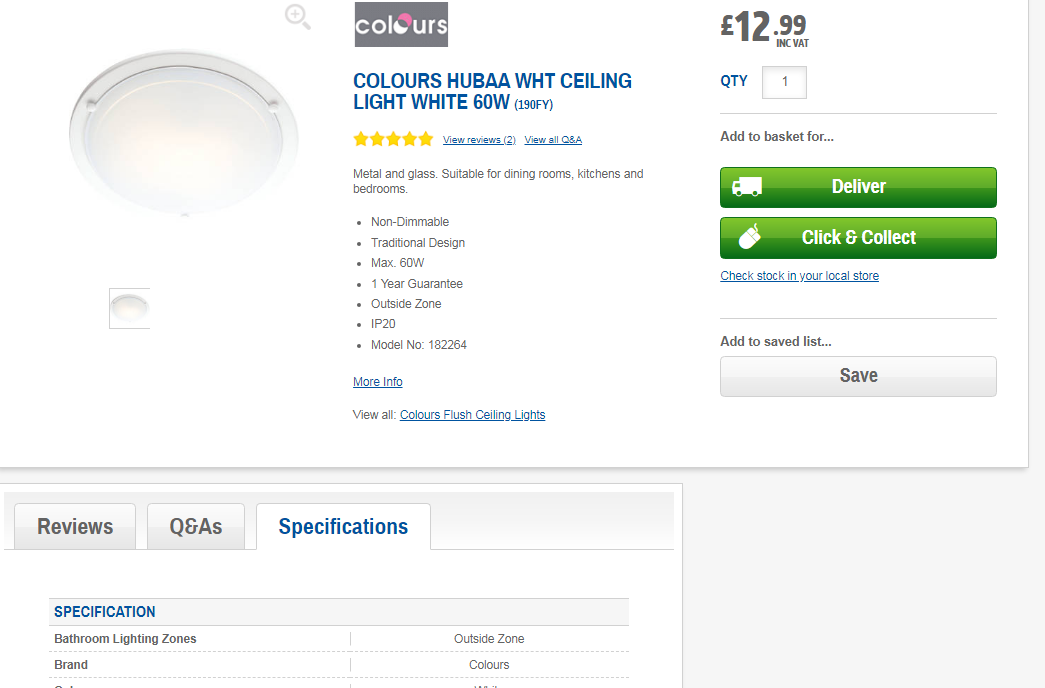
Task: Follow the More Info link
Action: [378, 382]
